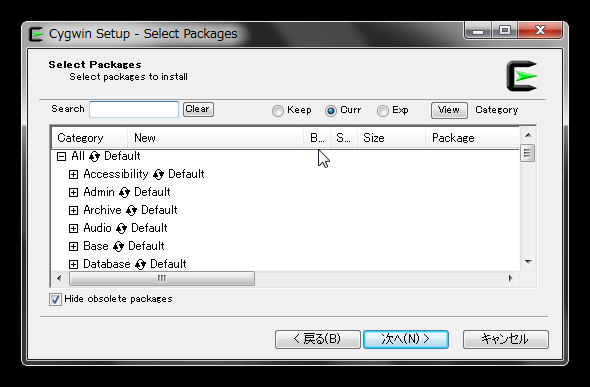This screenshot has height=387, width=590.
Task: Click the Default text for Audio
Action: tap(149, 228)
